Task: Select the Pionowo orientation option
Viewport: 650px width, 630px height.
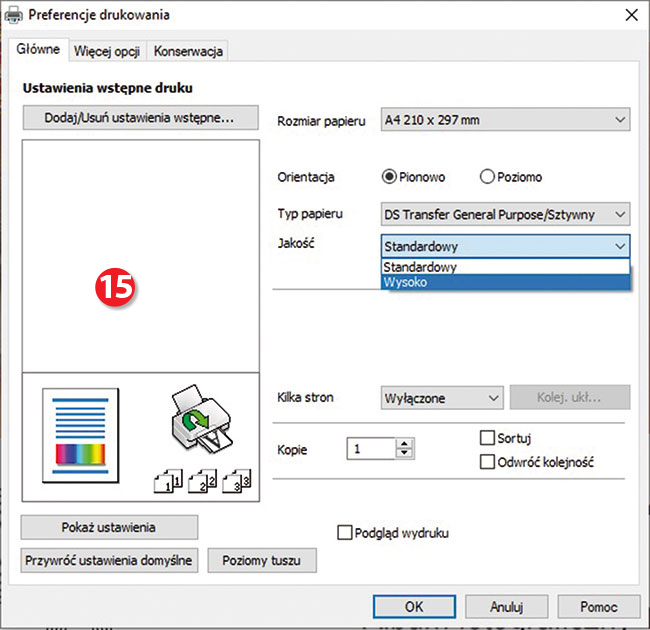Action: 390,177
